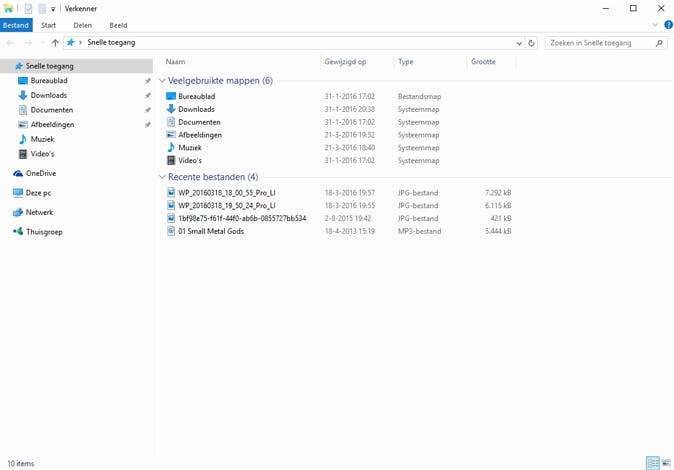Click the Forward navigation arrow
674x470 pixels.
pos(28,43)
